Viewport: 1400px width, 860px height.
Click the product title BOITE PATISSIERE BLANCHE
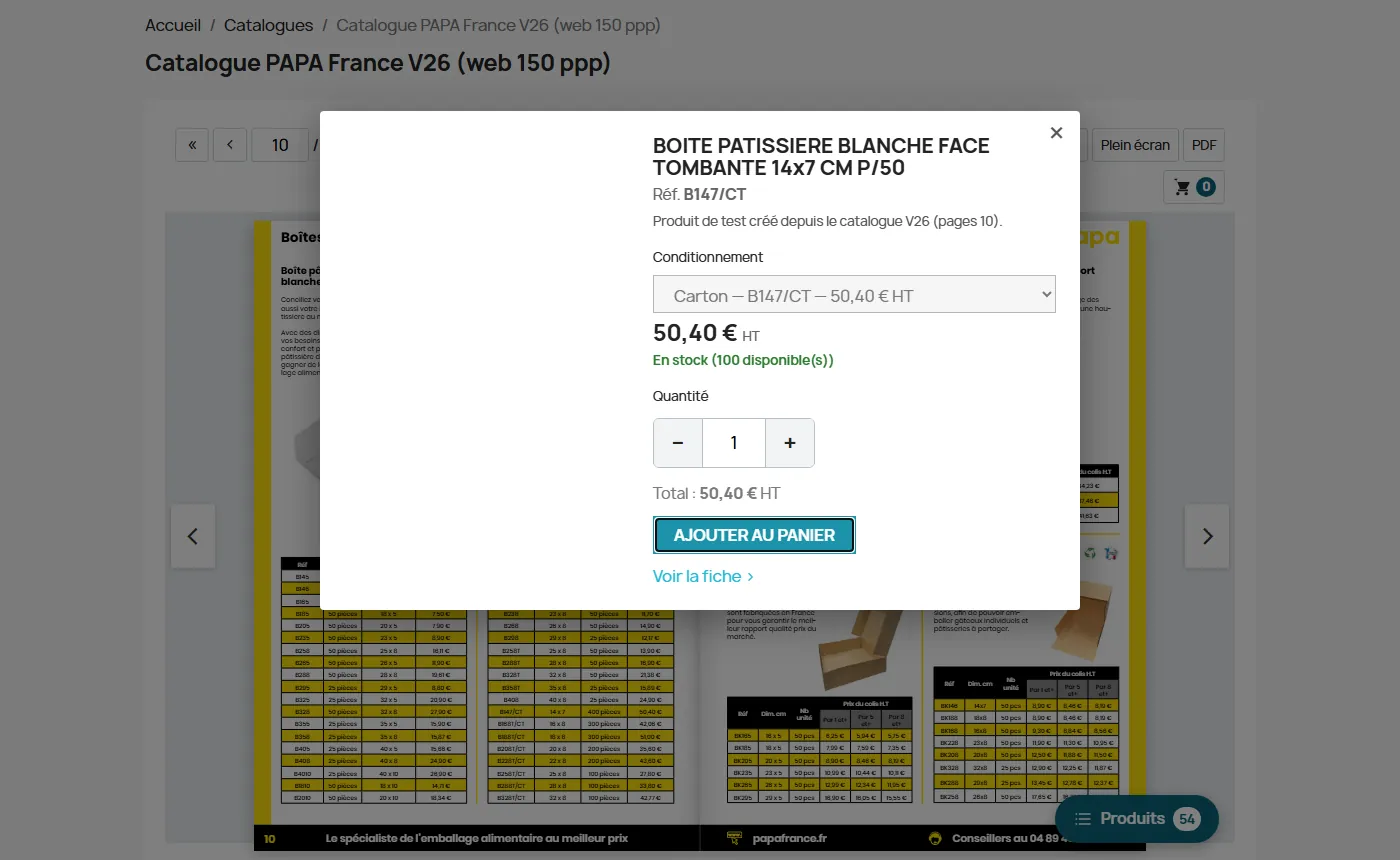click(821, 157)
